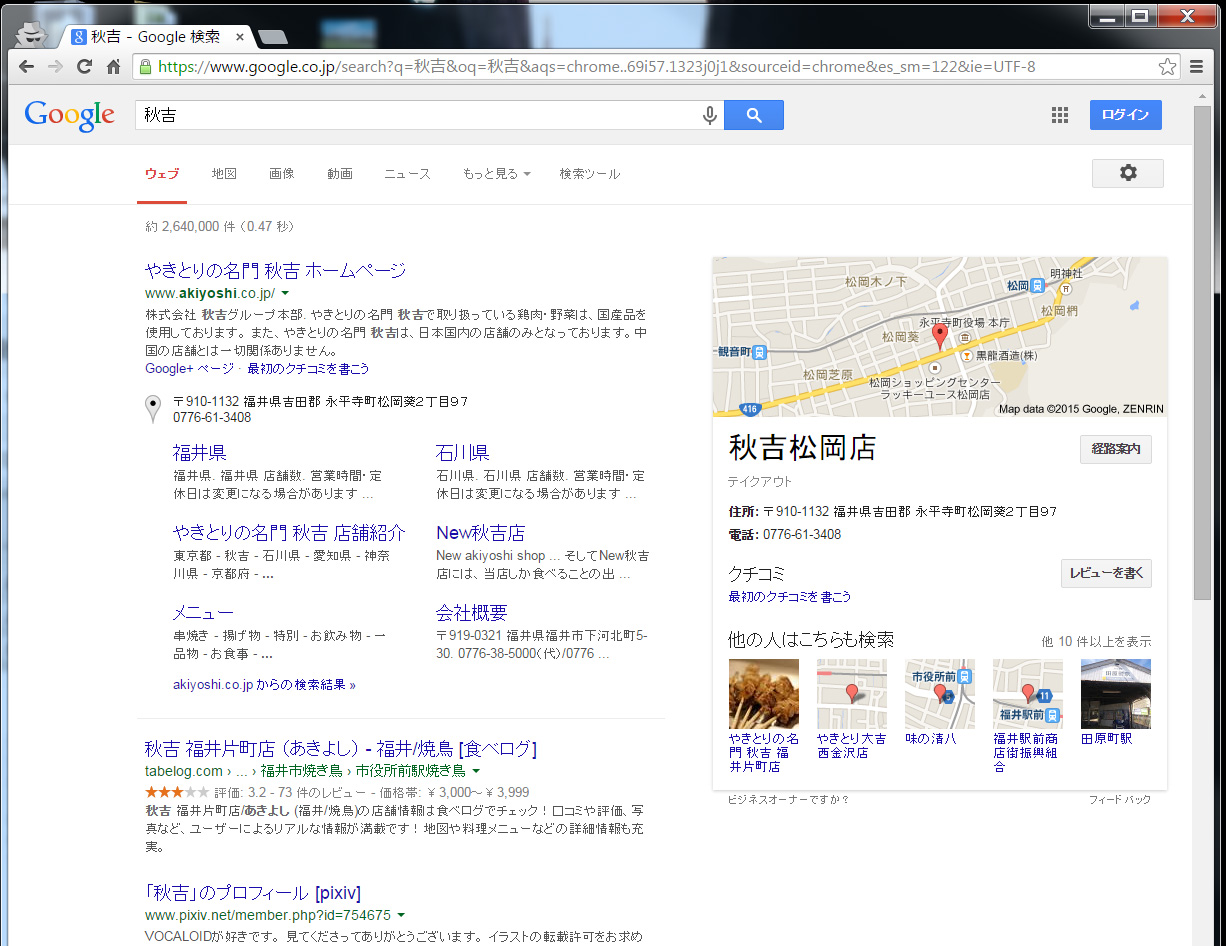Open the Google apps grid
Screen dimensions: 1226x946
[1060, 115]
